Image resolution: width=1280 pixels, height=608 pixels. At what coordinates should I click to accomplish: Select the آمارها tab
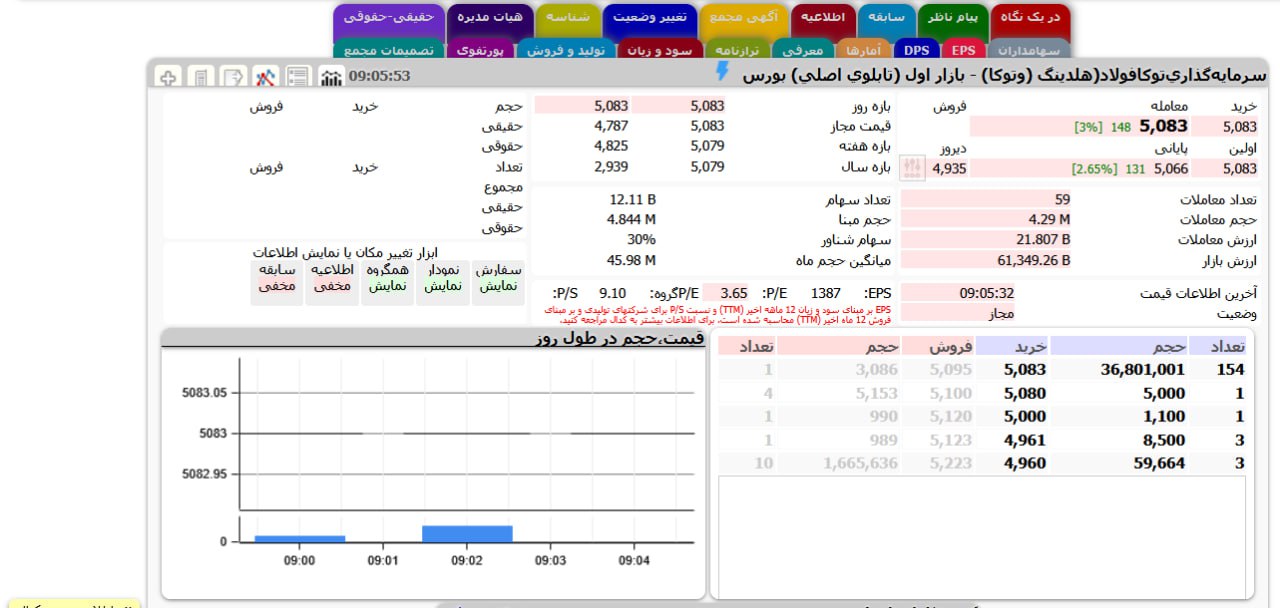click(x=862, y=50)
